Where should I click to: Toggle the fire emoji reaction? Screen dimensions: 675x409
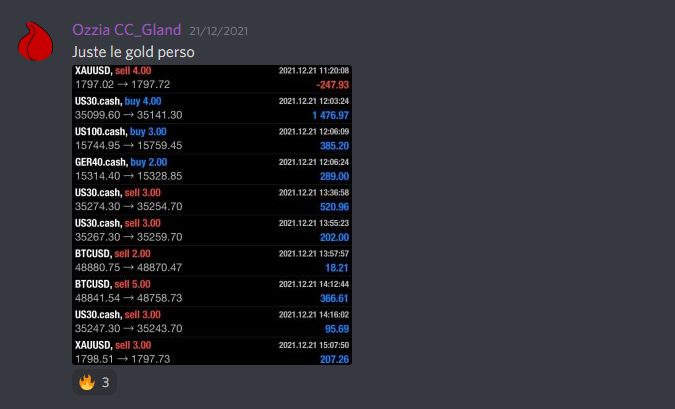pos(94,382)
